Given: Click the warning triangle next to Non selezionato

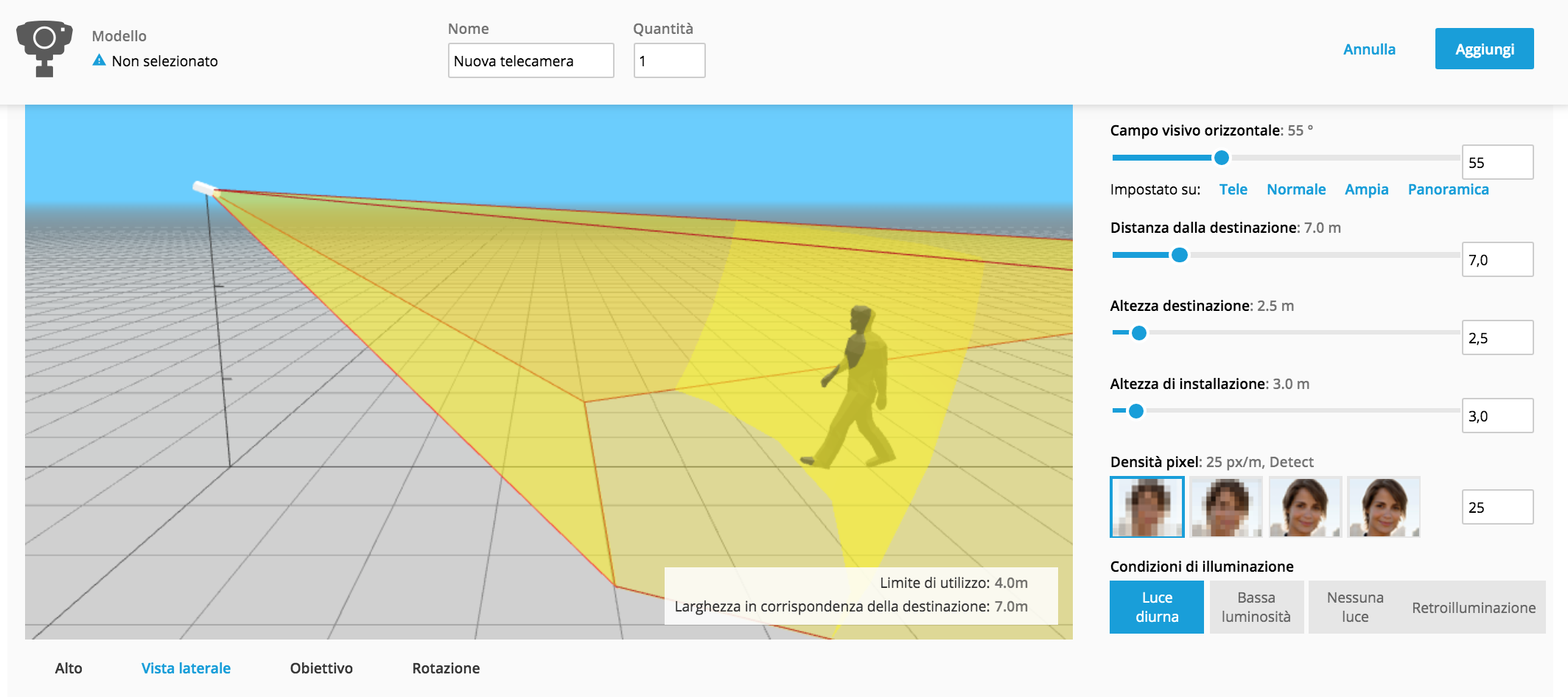Looking at the screenshot, I should [x=99, y=60].
